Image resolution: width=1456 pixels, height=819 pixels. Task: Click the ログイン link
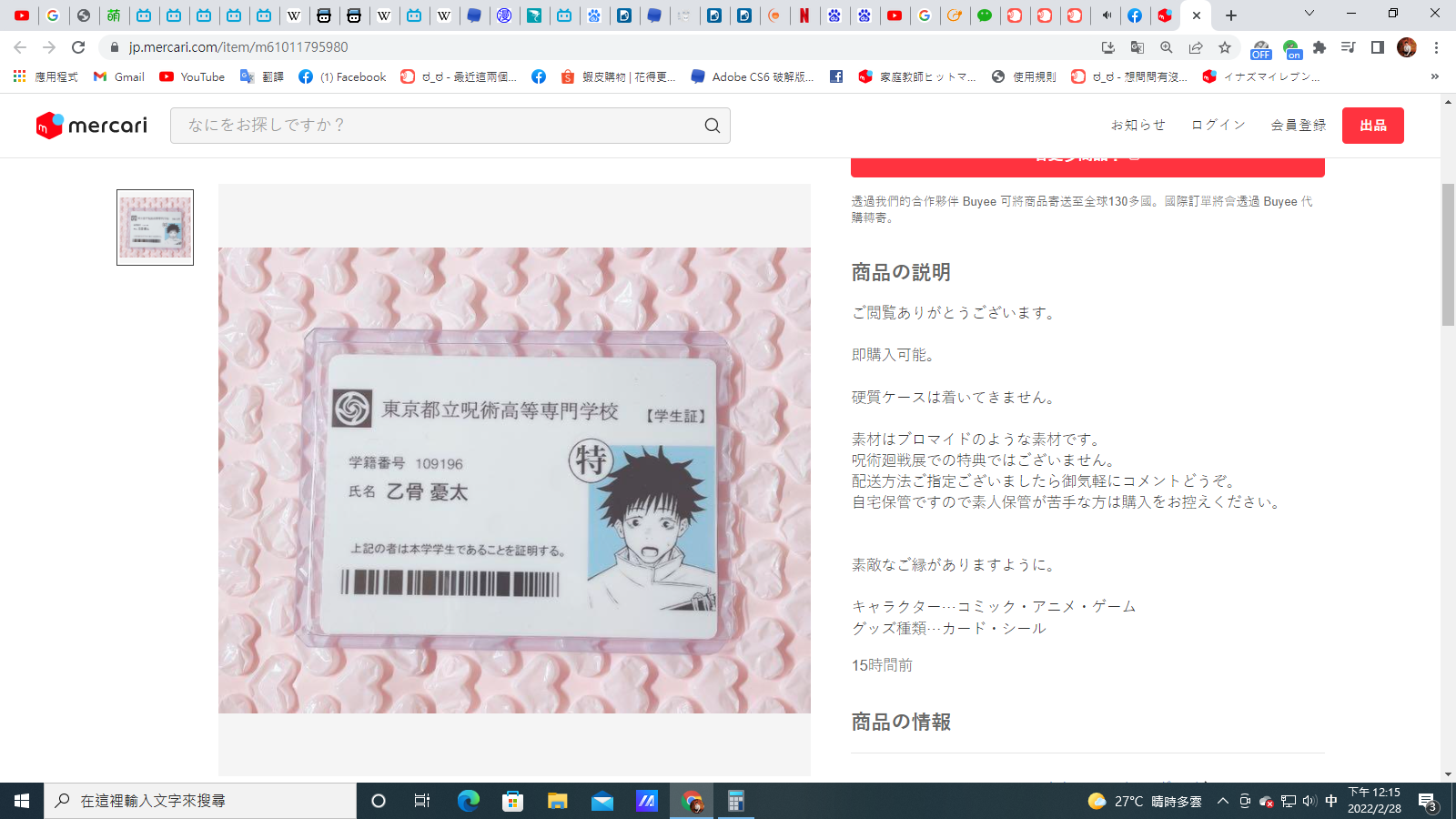click(x=1218, y=126)
